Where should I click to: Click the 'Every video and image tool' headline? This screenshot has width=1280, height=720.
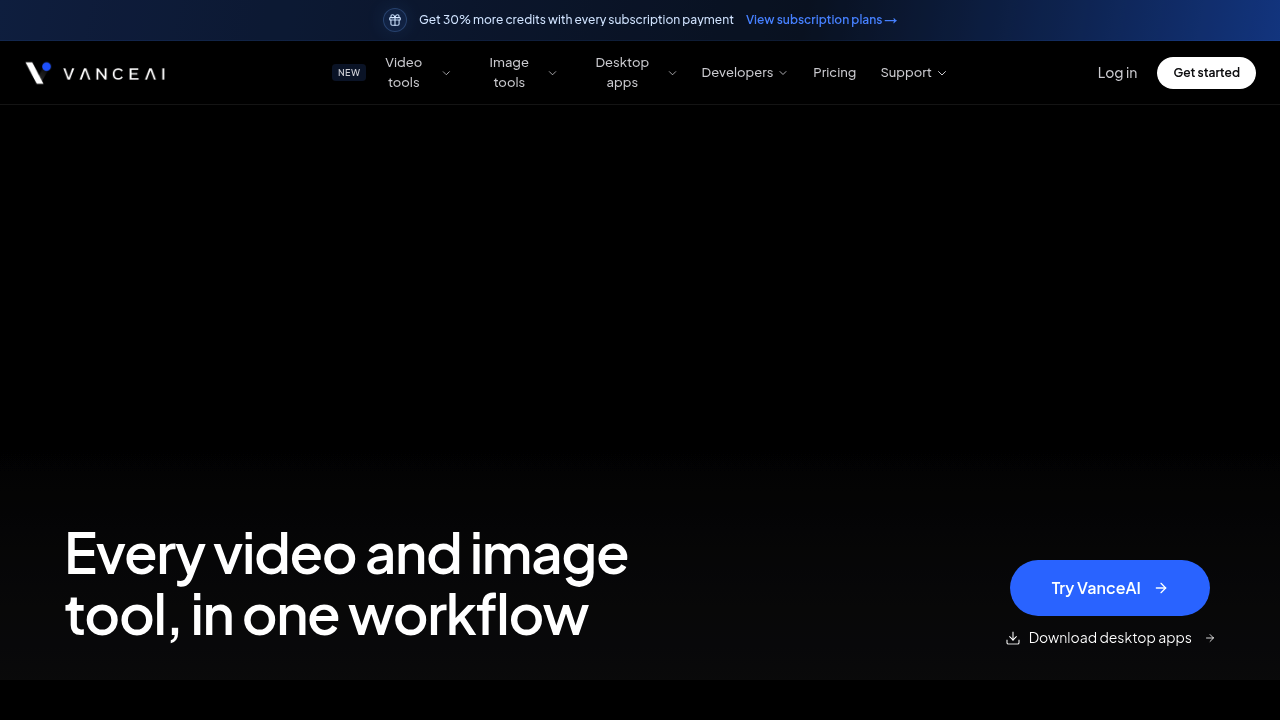(x=346, y=584)
